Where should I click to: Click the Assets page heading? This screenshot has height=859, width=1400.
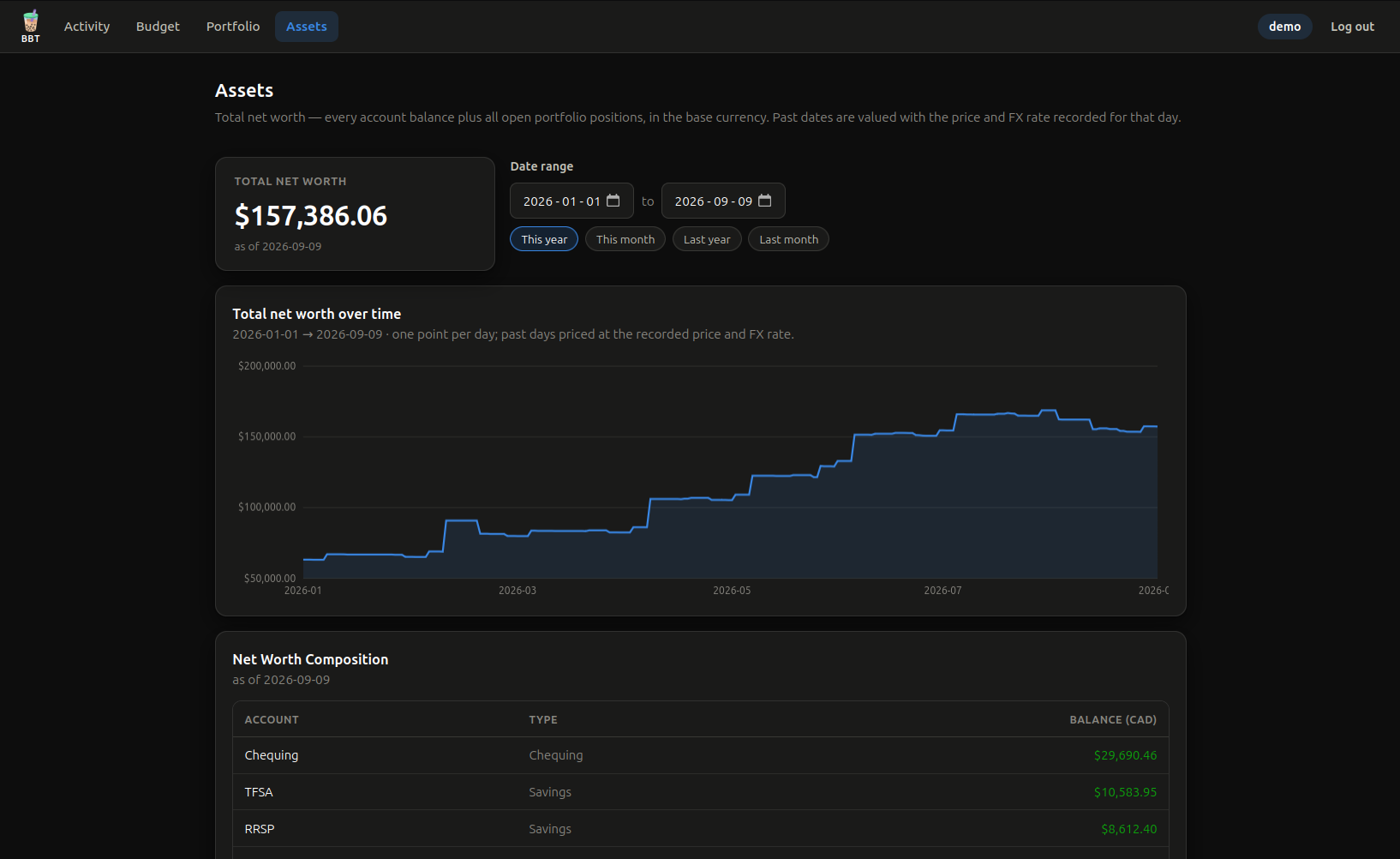click(244, 91)
